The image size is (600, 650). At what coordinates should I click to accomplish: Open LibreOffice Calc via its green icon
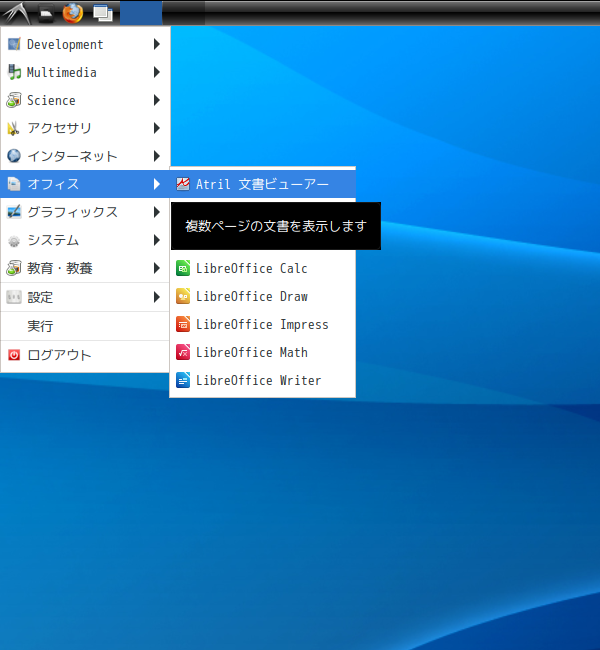point(183,268)
